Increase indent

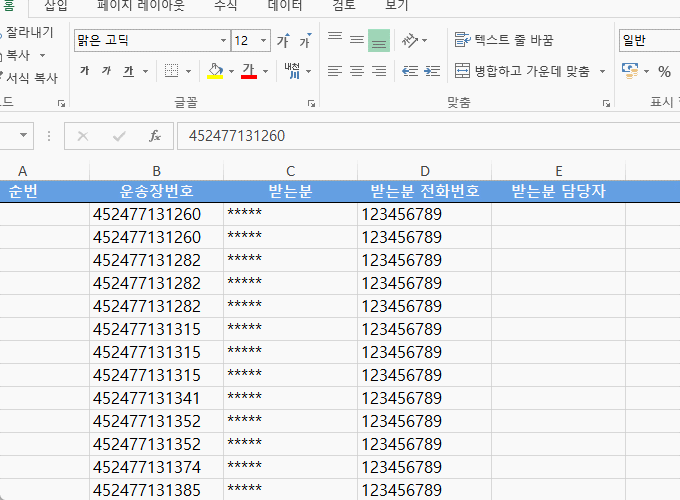(432, 71)
